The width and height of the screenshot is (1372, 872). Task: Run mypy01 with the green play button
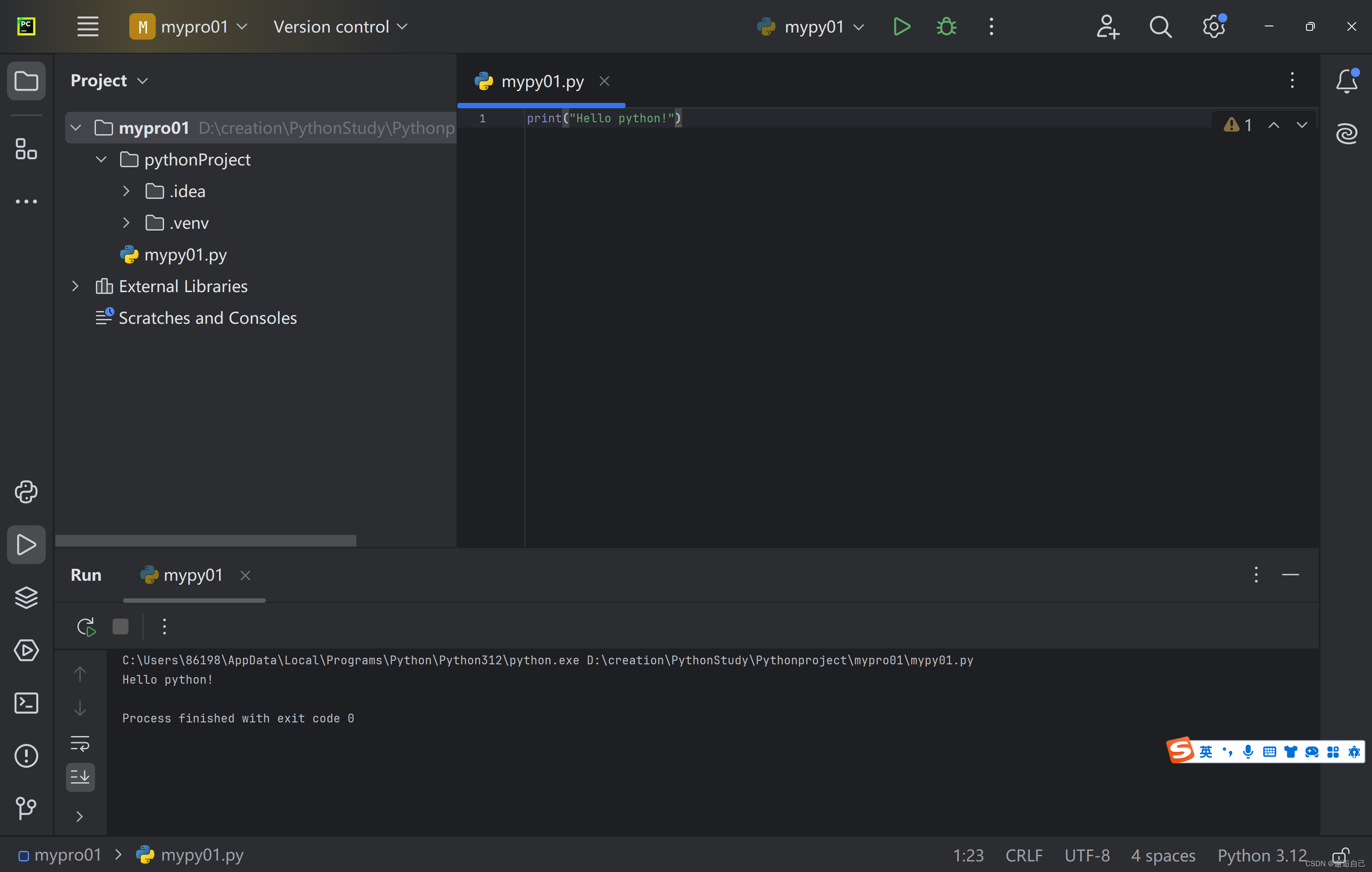coord(901,27)
